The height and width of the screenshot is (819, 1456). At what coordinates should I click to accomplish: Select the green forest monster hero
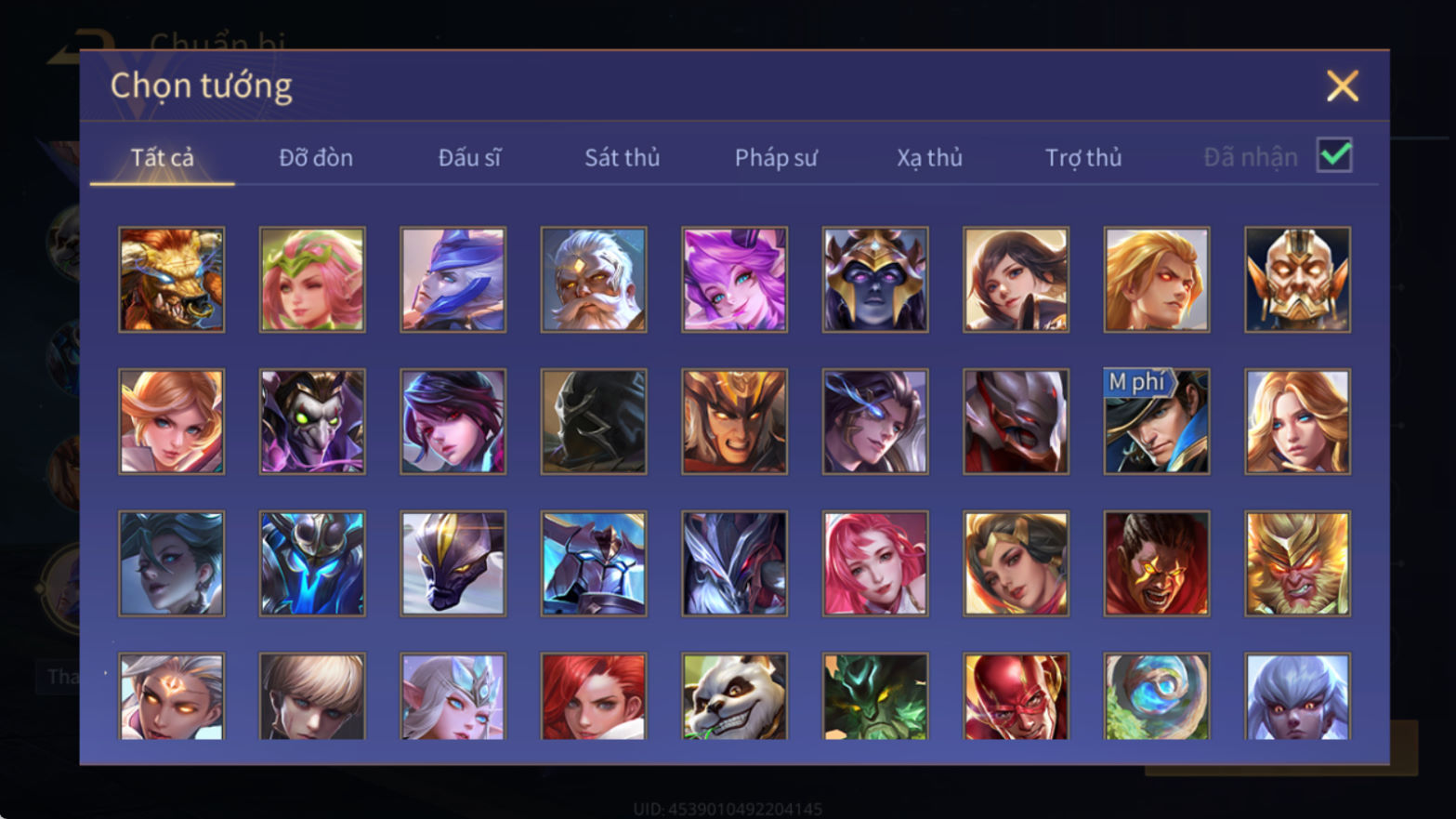(x=875, y=696)
